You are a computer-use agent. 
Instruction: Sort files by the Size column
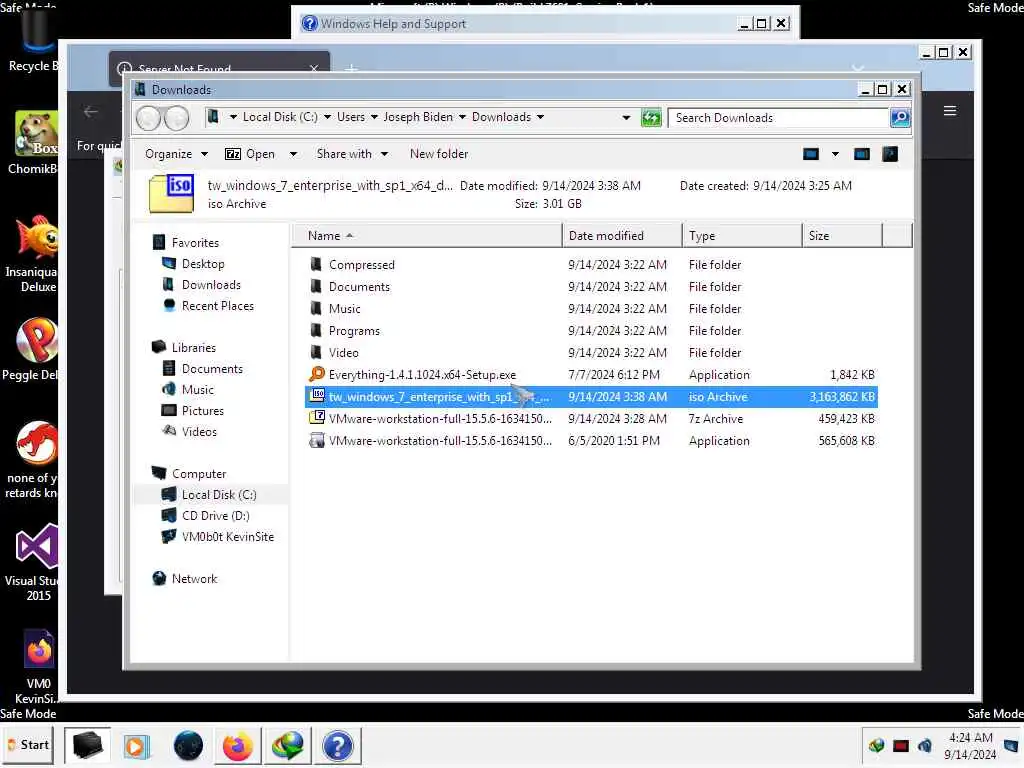[842, 236]
